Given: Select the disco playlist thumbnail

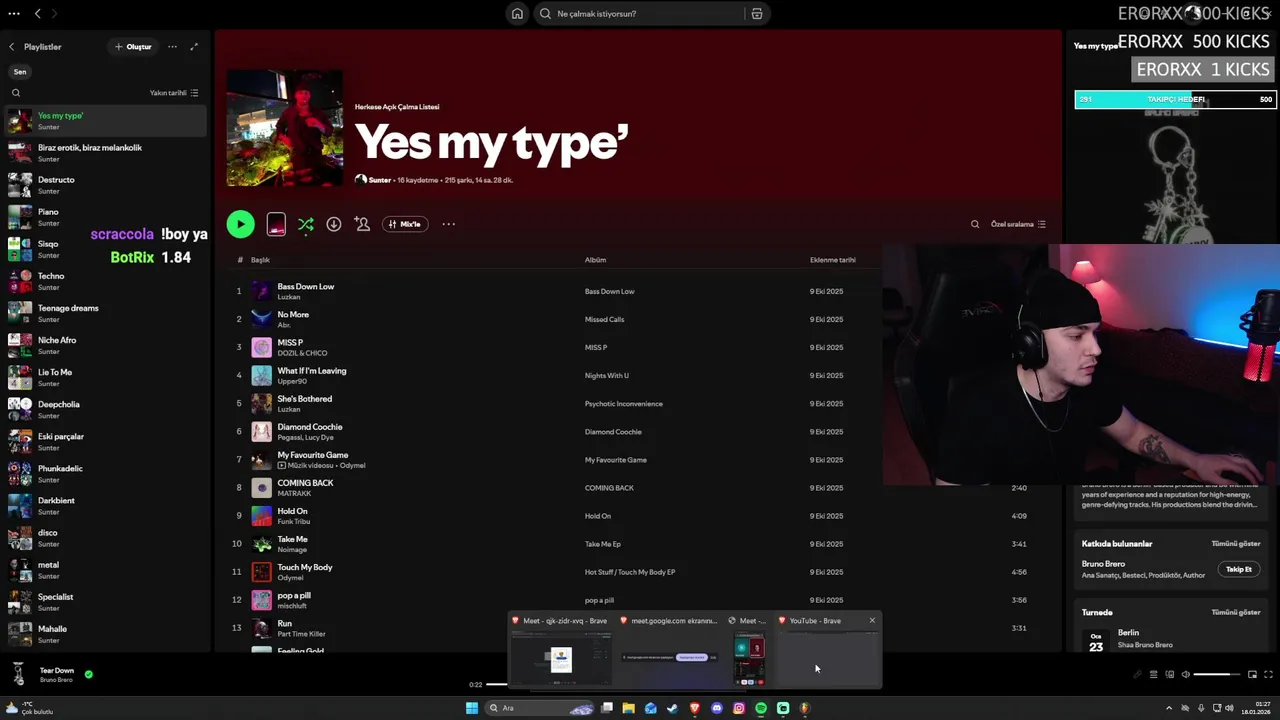Looking at the screenshot, I should 20,537.
